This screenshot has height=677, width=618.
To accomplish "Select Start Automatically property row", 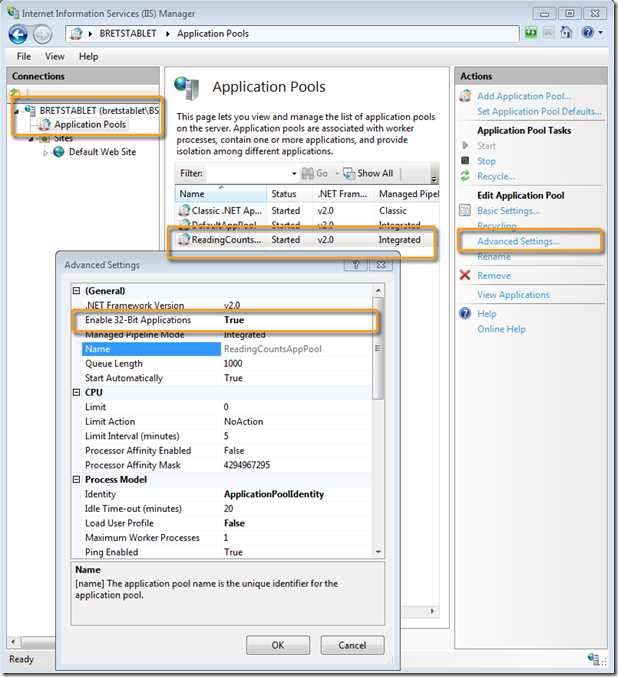I will (227, 378).
